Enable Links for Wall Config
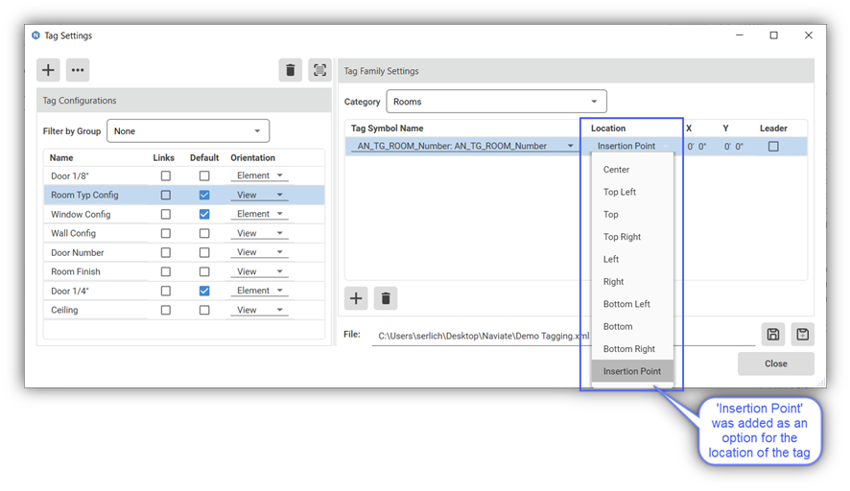This screenshot has width=850, height=491. 165,233
